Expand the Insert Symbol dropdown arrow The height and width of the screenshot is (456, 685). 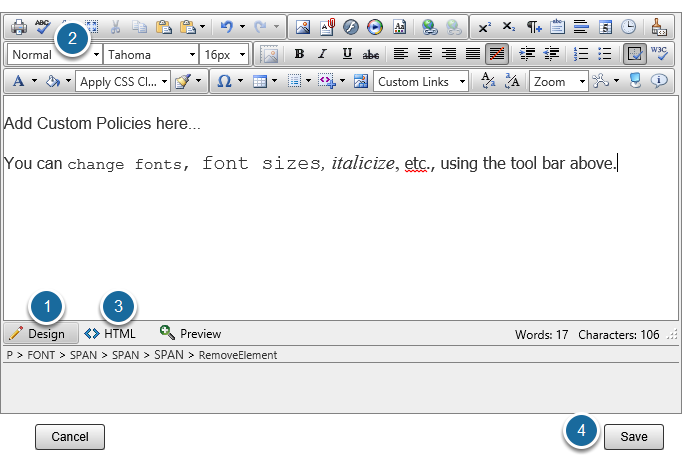240,81
